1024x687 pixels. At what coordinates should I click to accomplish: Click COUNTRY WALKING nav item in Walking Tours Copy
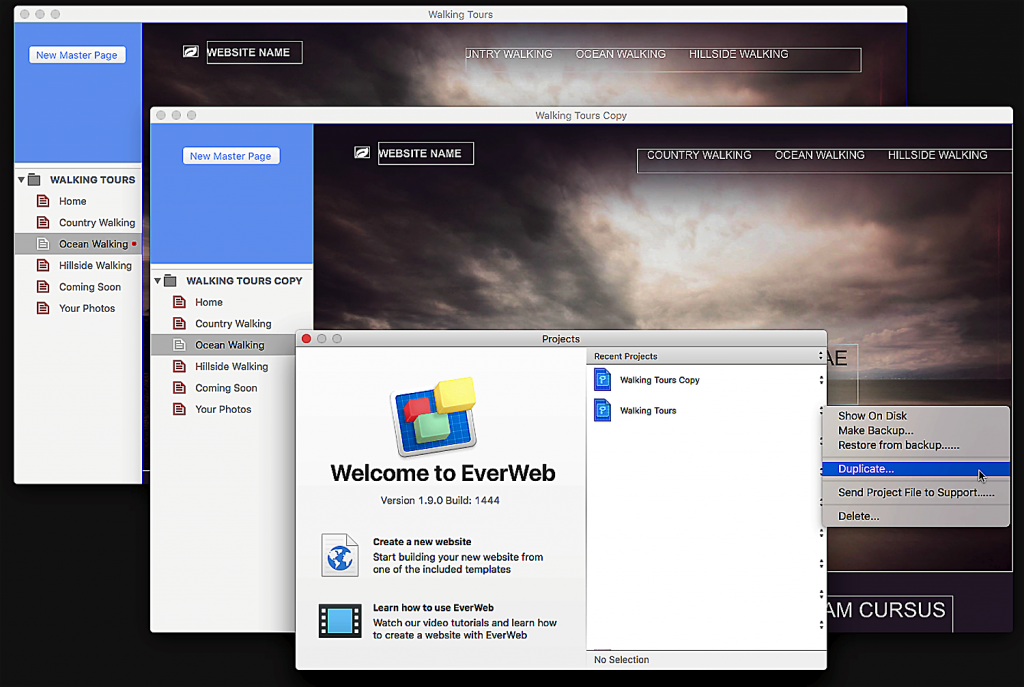pos(699,155)
